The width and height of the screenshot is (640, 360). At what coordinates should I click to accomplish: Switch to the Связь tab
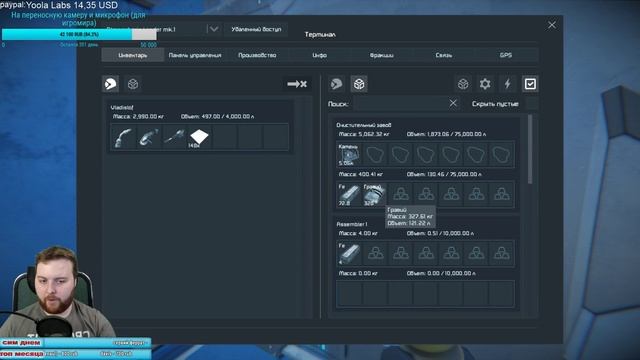coord(444,55)
